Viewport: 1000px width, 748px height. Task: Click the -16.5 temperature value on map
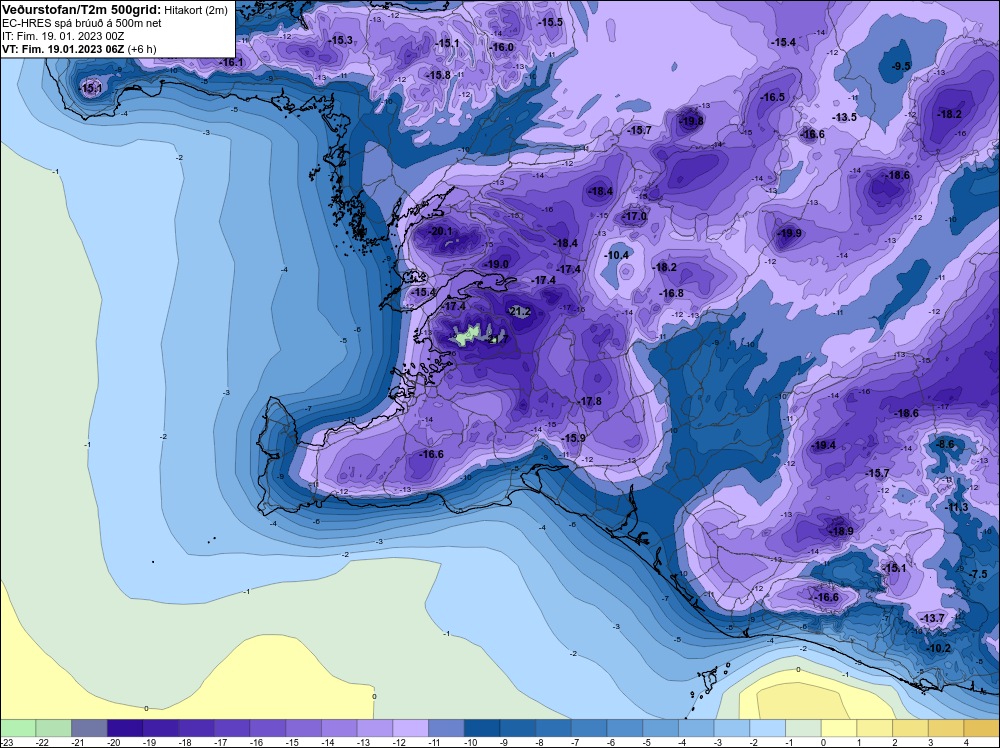click(773, 97)
